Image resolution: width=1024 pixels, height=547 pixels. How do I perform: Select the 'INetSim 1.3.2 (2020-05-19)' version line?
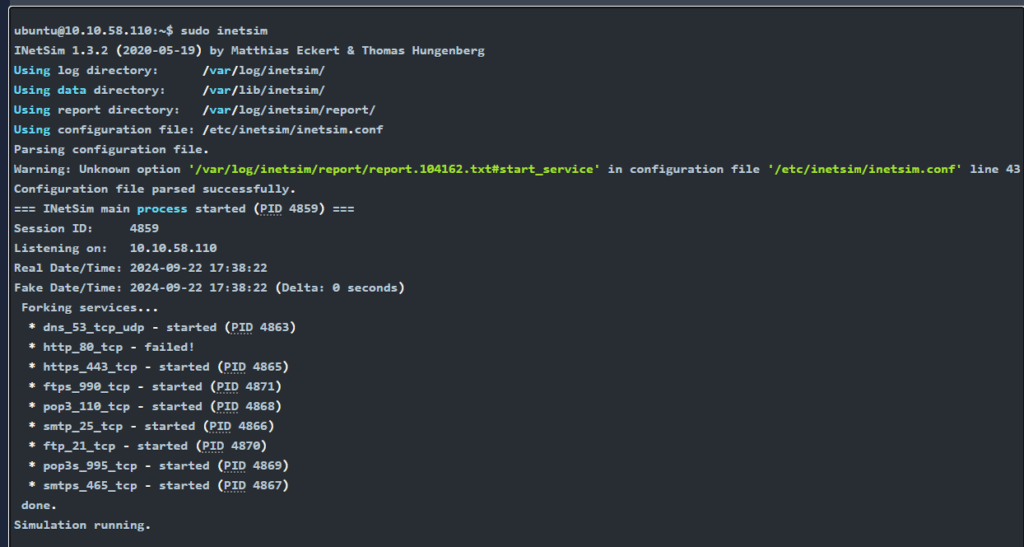(x=249, y=50)
